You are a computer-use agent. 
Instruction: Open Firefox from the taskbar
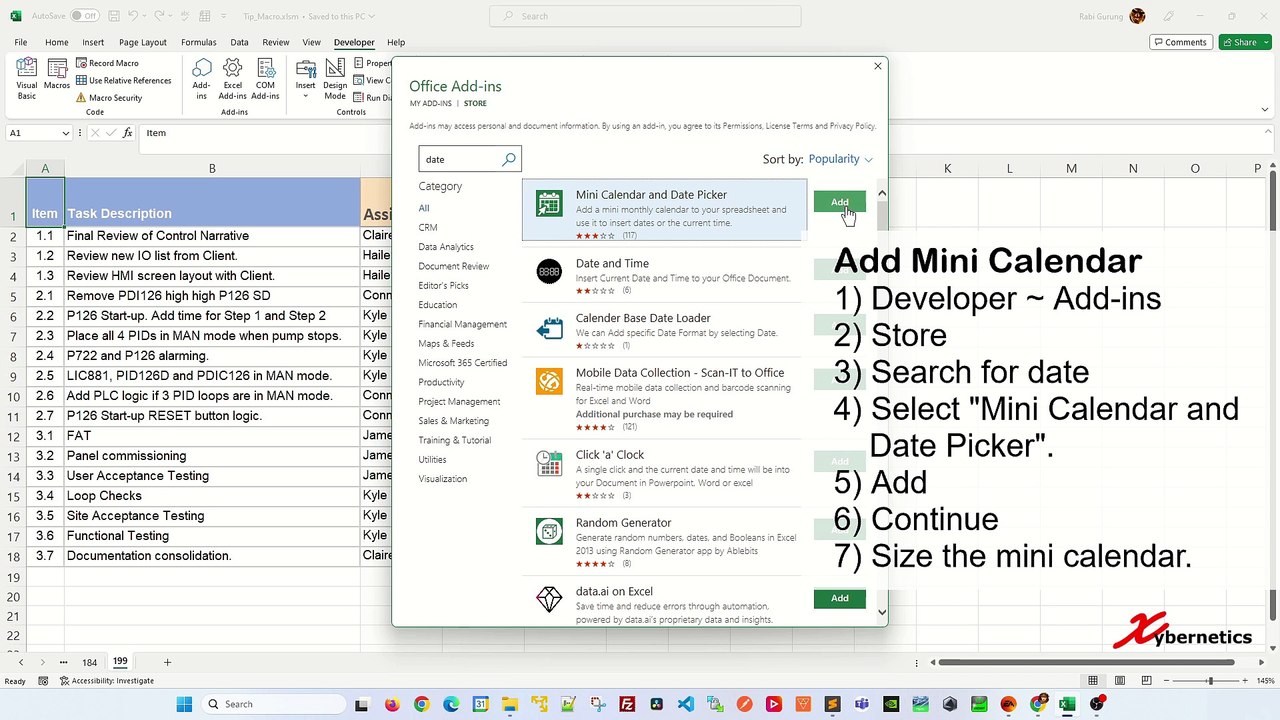pyautogui.click(x=391, y=704)
